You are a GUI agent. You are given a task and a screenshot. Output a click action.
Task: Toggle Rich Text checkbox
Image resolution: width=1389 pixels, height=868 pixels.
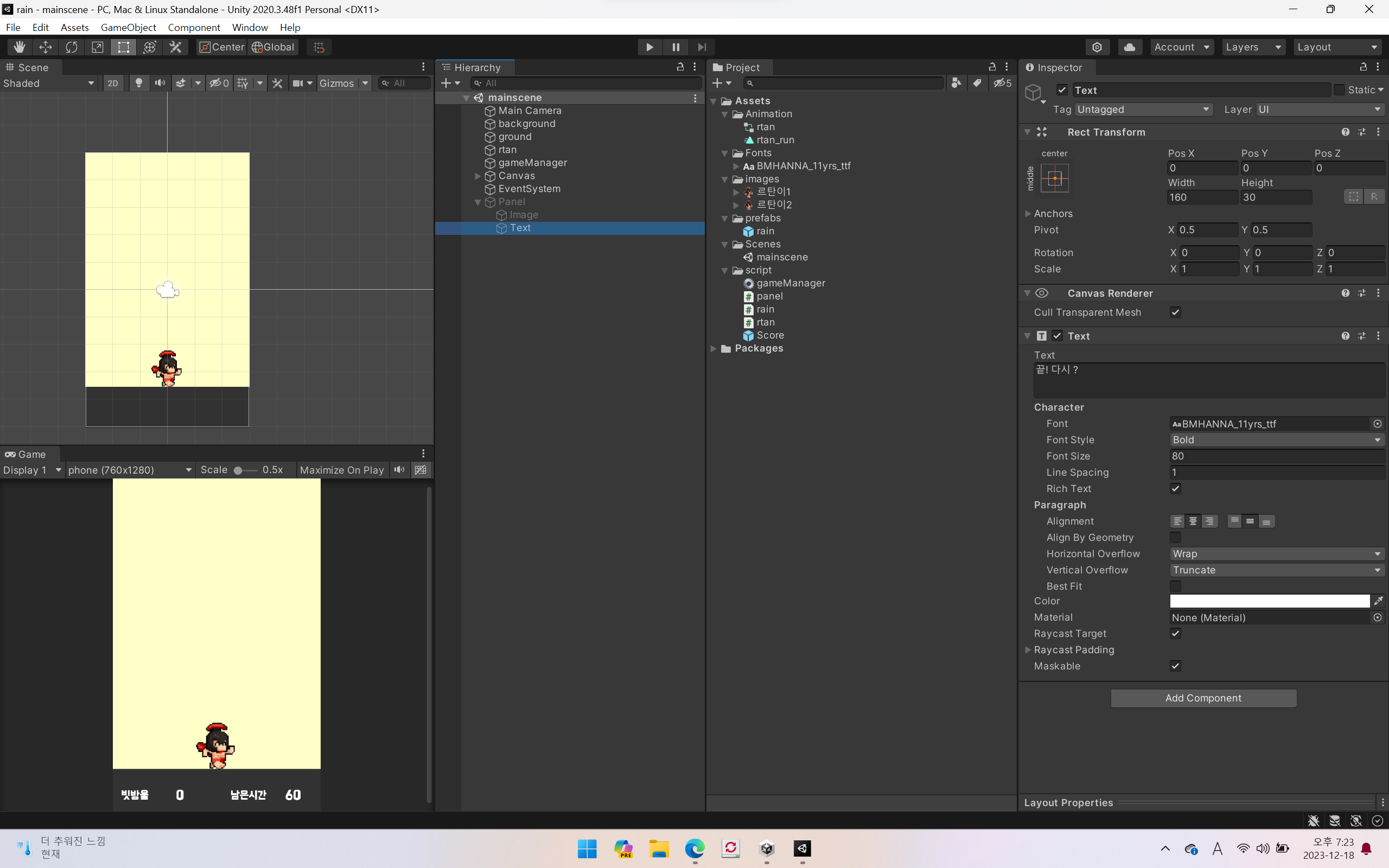point(1175,489)
